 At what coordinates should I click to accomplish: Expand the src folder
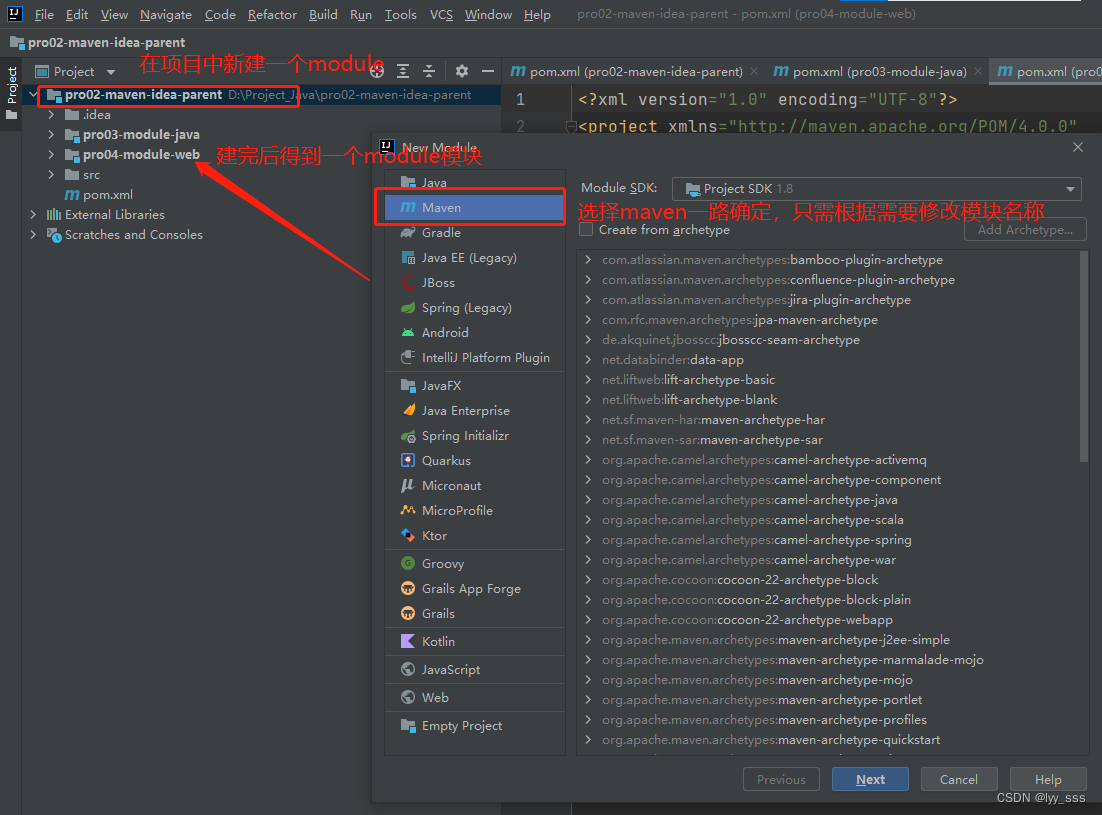(x=51, y=174)
